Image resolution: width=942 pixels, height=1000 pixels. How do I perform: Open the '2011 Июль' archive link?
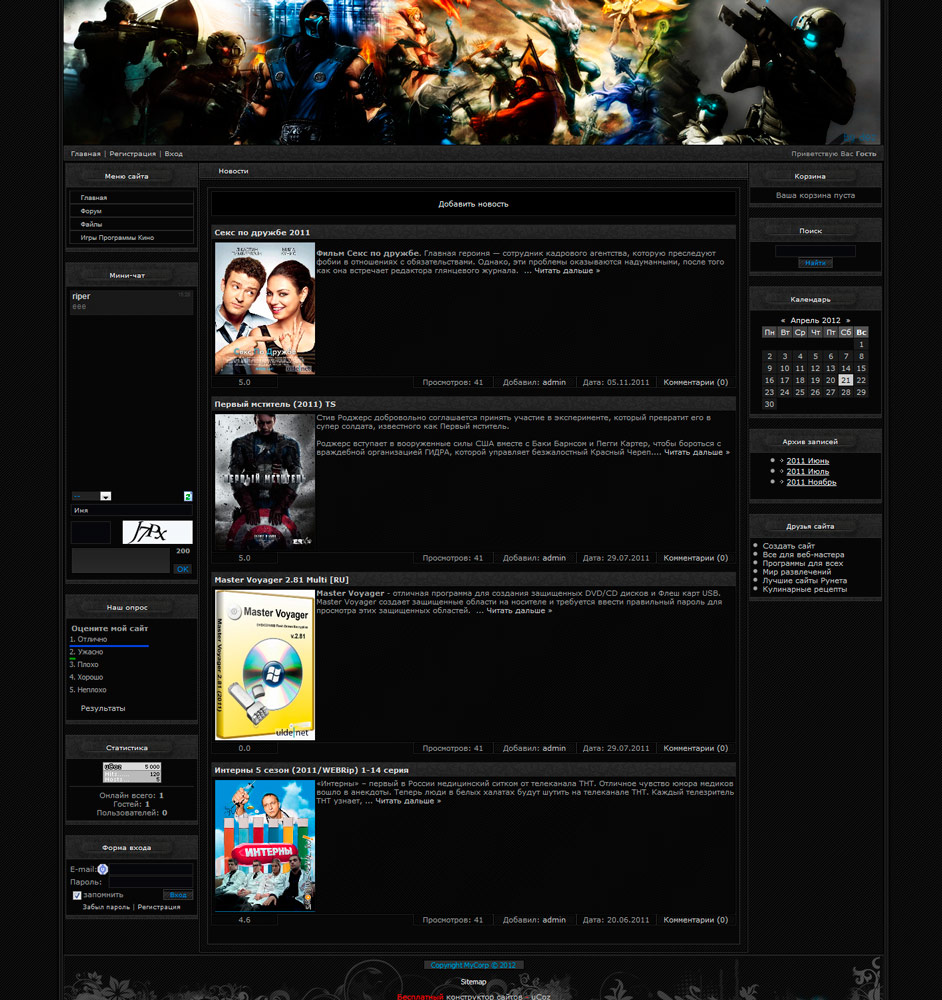coord(807,472)
